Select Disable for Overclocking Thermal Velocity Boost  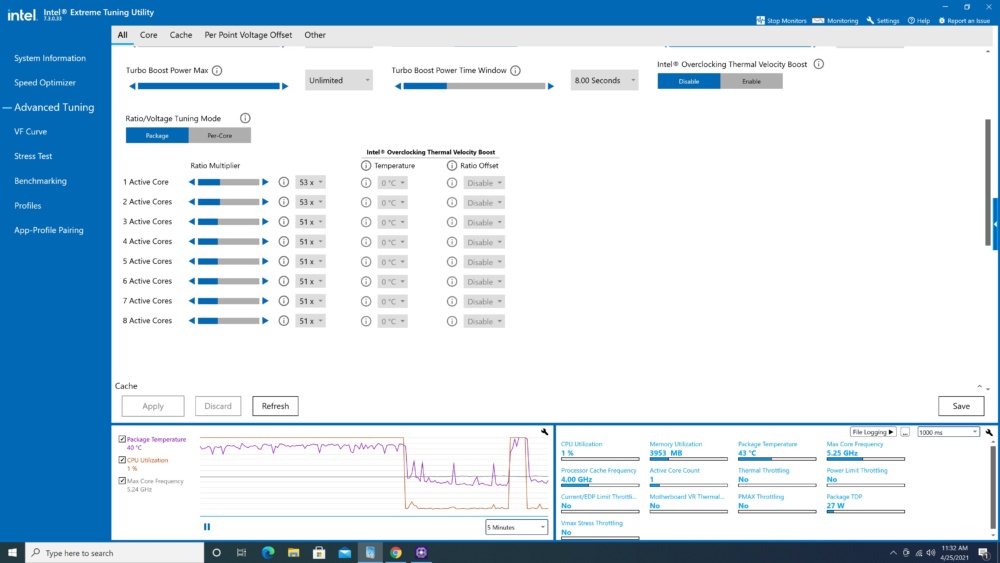(689, 81)
